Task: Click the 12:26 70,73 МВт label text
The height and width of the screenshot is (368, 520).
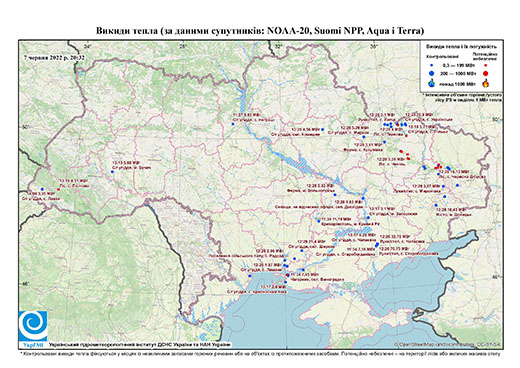Action: [394, 249]
